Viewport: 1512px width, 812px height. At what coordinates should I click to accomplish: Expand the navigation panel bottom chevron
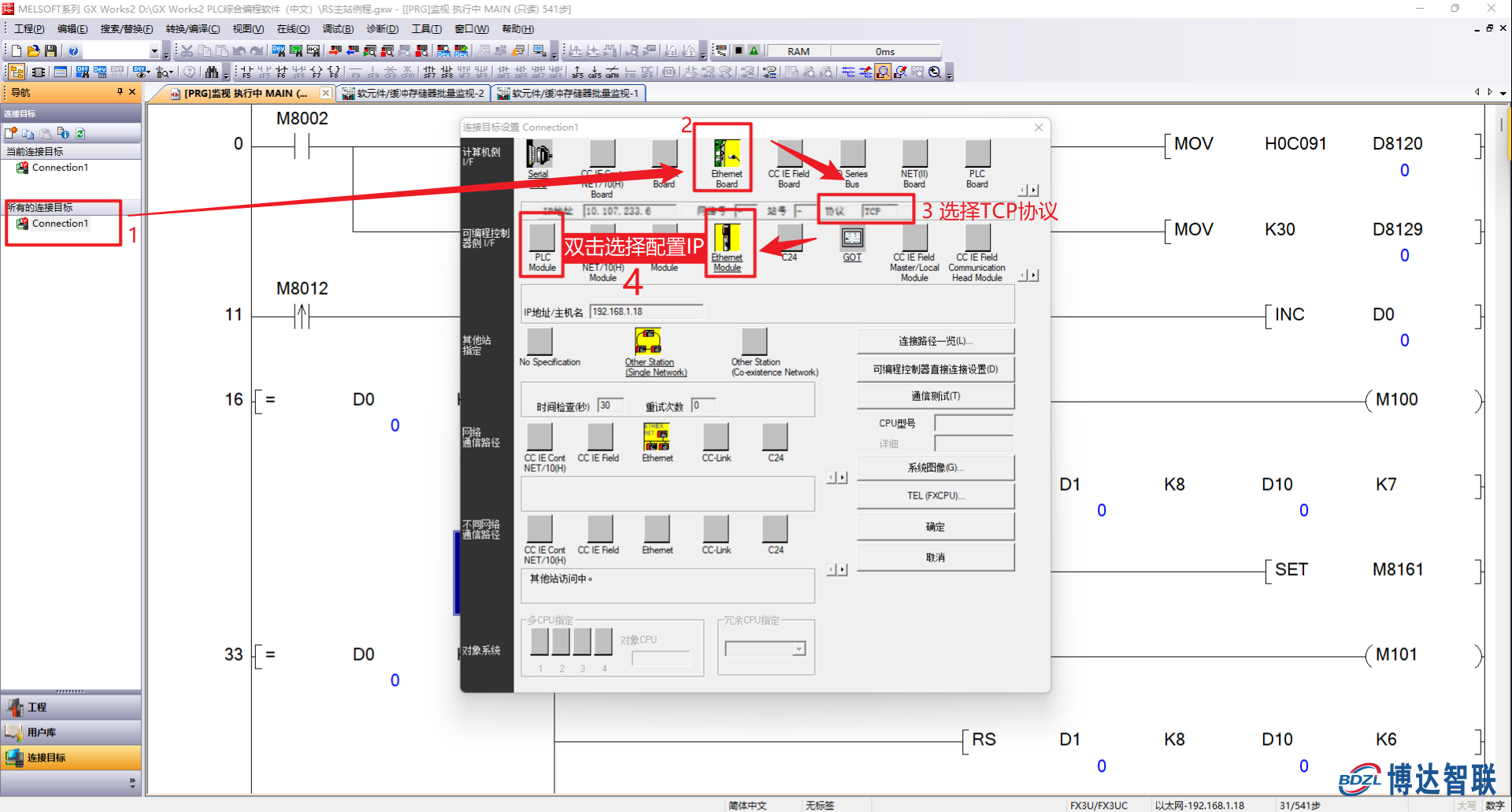pos(132,782)
